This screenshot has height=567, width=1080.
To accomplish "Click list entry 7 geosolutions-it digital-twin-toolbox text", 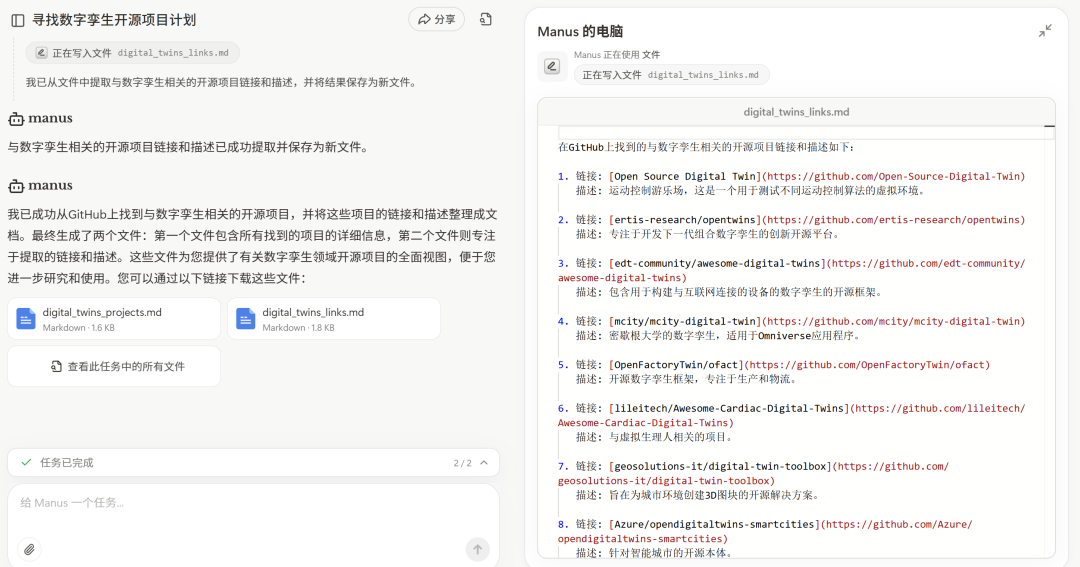I will coord(720,466).
